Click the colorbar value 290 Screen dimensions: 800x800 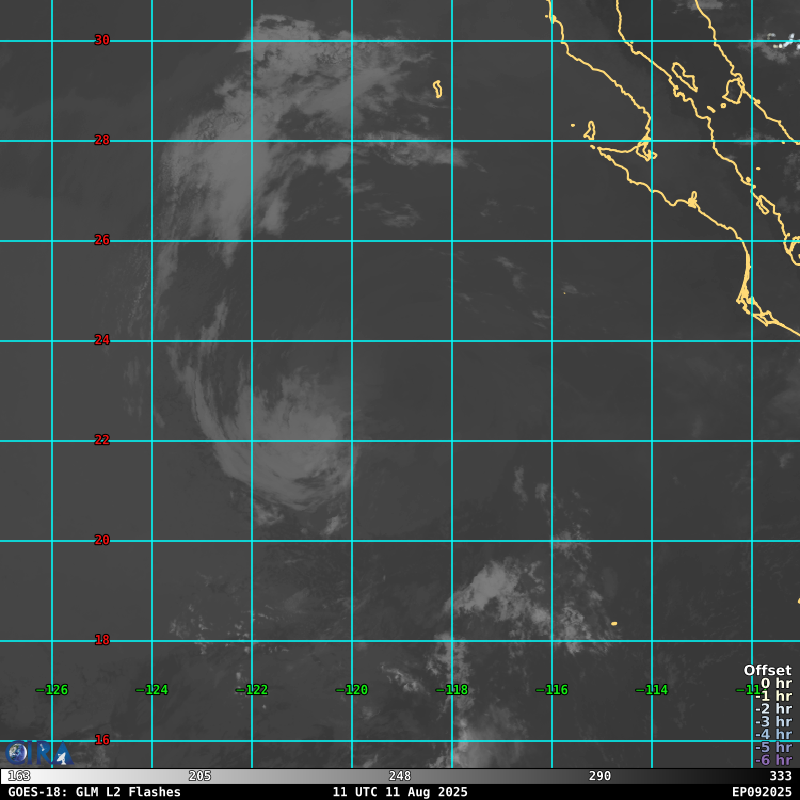tap(600, 776)
